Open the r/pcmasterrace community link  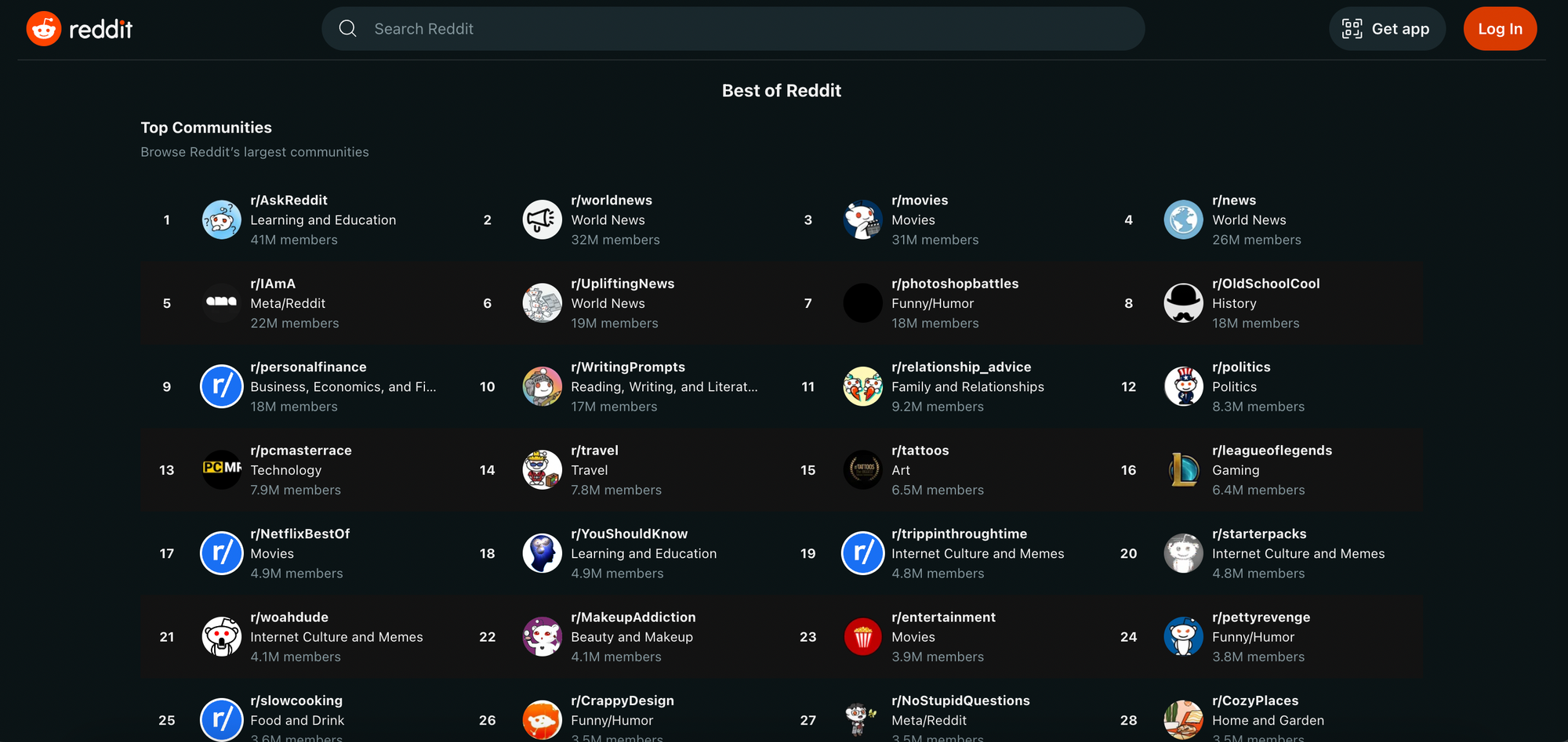(x=301, y=451)
